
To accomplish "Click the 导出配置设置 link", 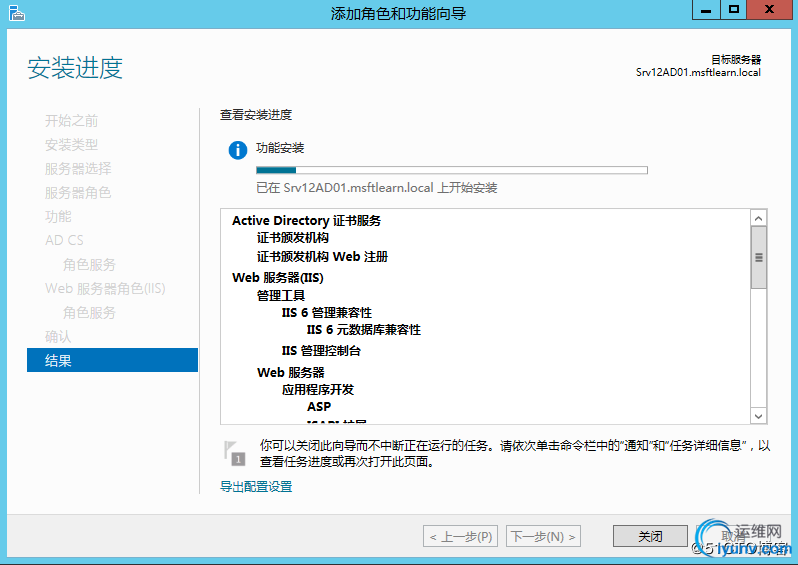I will (256, 487).
